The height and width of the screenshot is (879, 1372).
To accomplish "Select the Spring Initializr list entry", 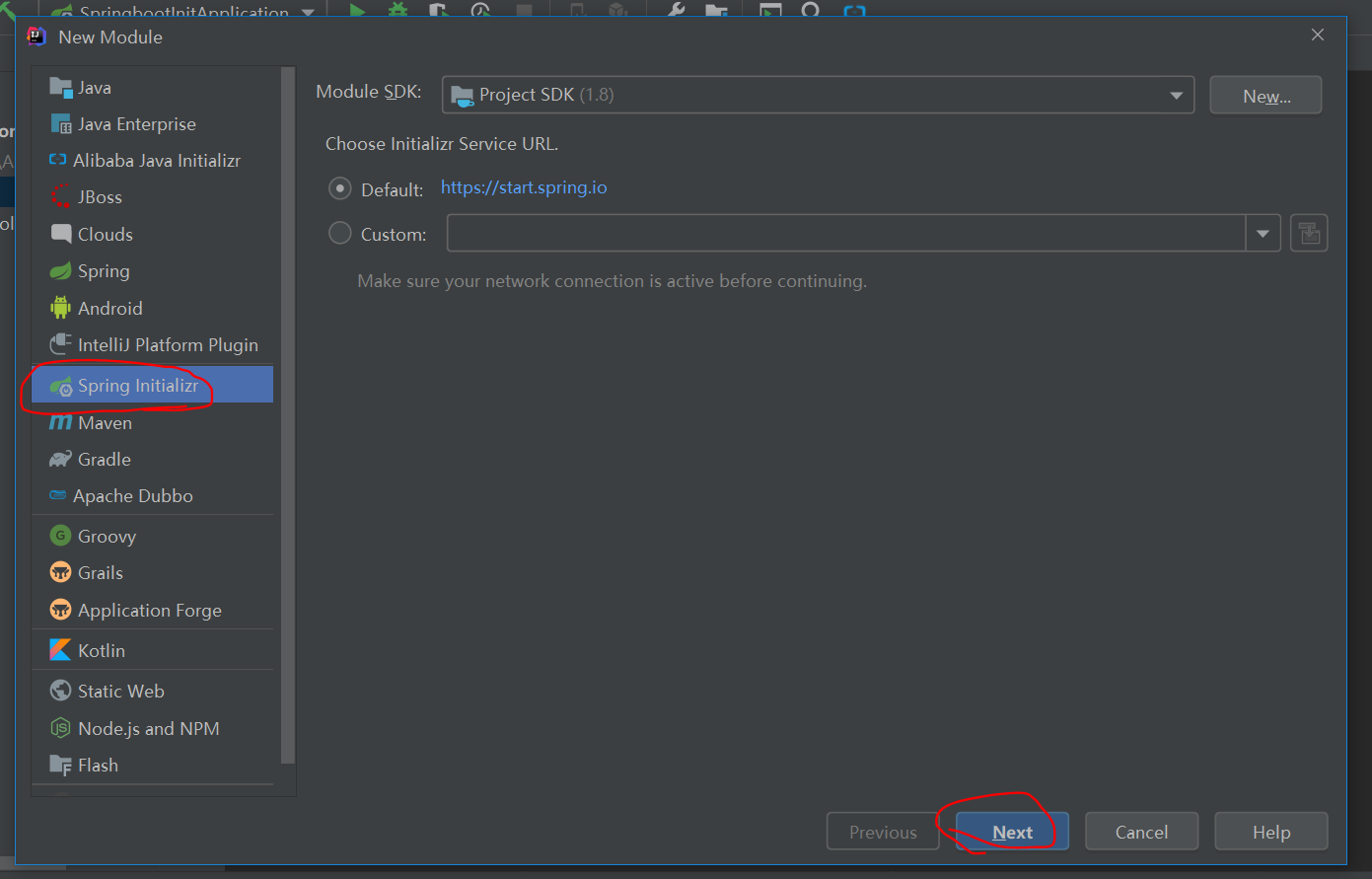I will click(153, 386).
